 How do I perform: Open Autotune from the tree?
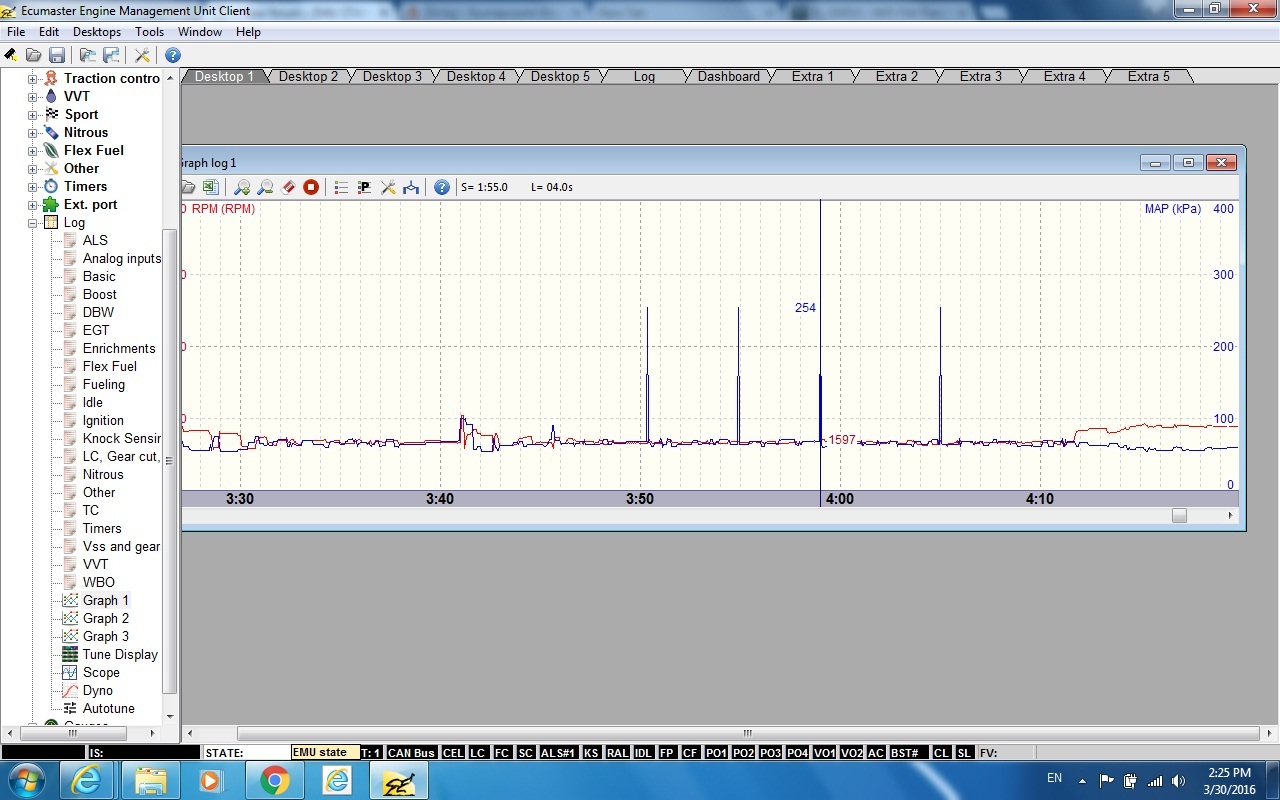pos(108,708)
